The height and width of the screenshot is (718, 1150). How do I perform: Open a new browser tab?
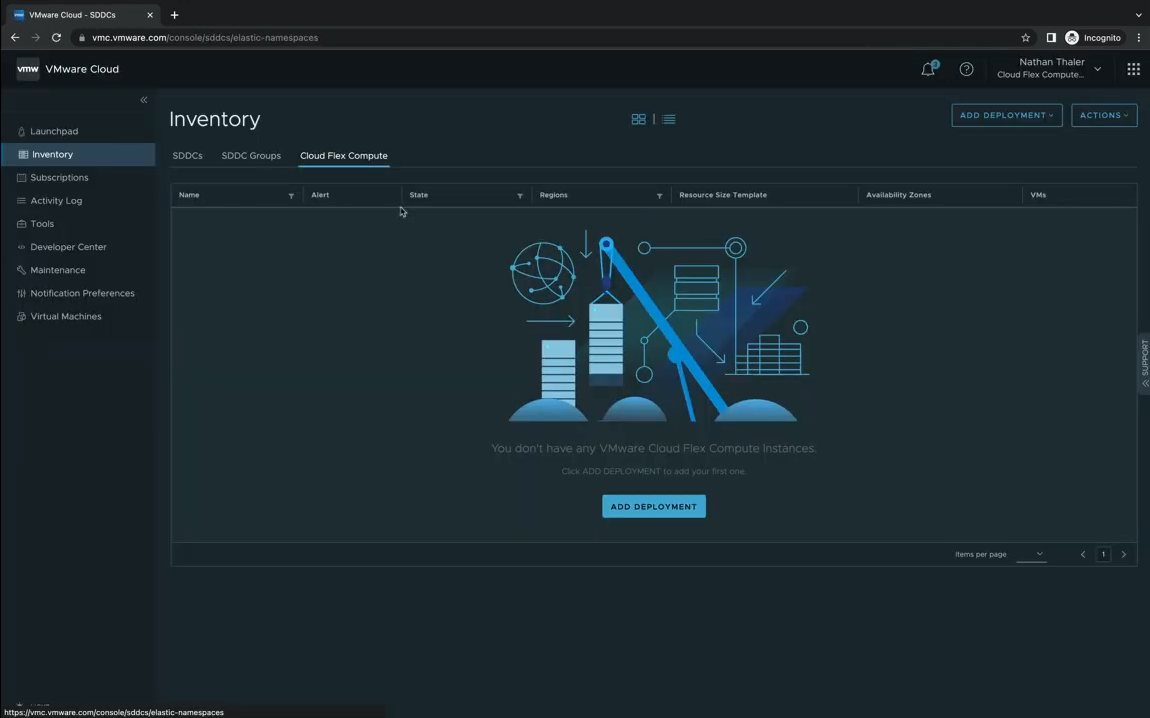point(175,15)
